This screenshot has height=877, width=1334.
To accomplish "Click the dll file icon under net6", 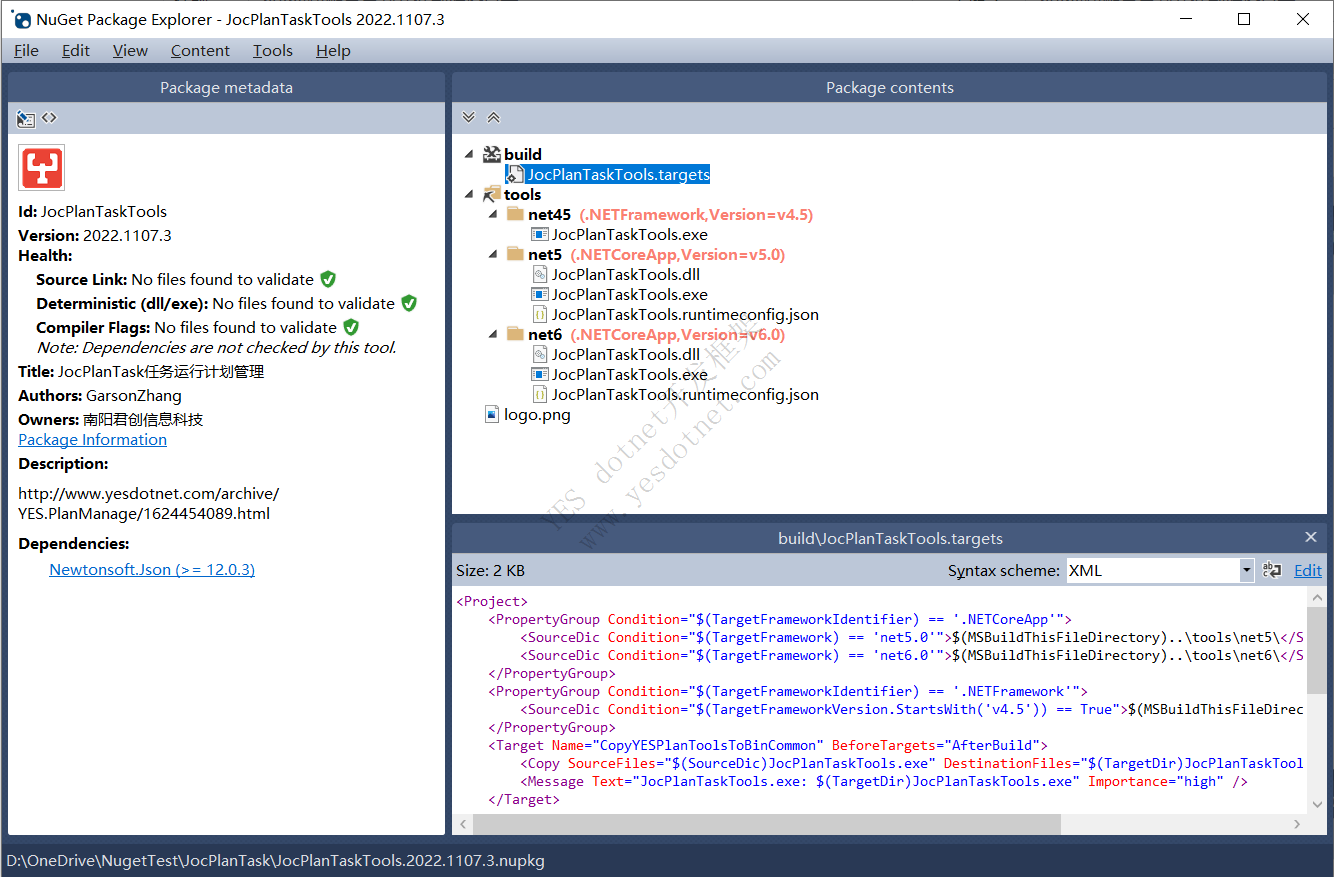I will pyautogui.click(x=540, y=354).
